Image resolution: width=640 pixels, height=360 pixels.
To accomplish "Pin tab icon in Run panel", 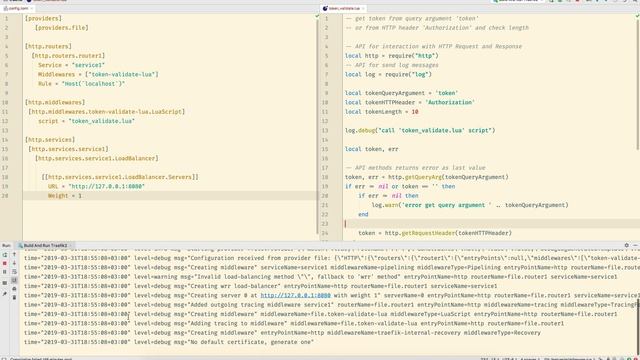I will coord(5,294).
